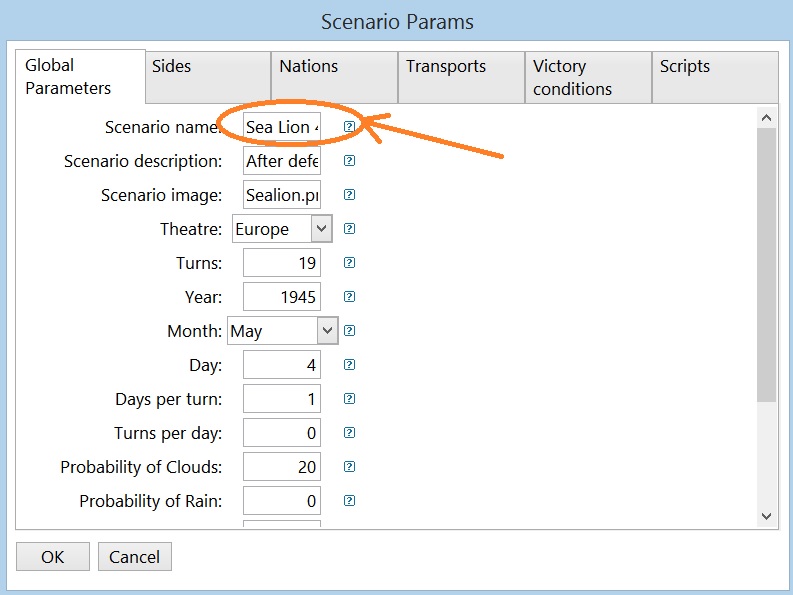View help for Day field
The height and width of the screenshot is (595, 793).
point(349,365)
